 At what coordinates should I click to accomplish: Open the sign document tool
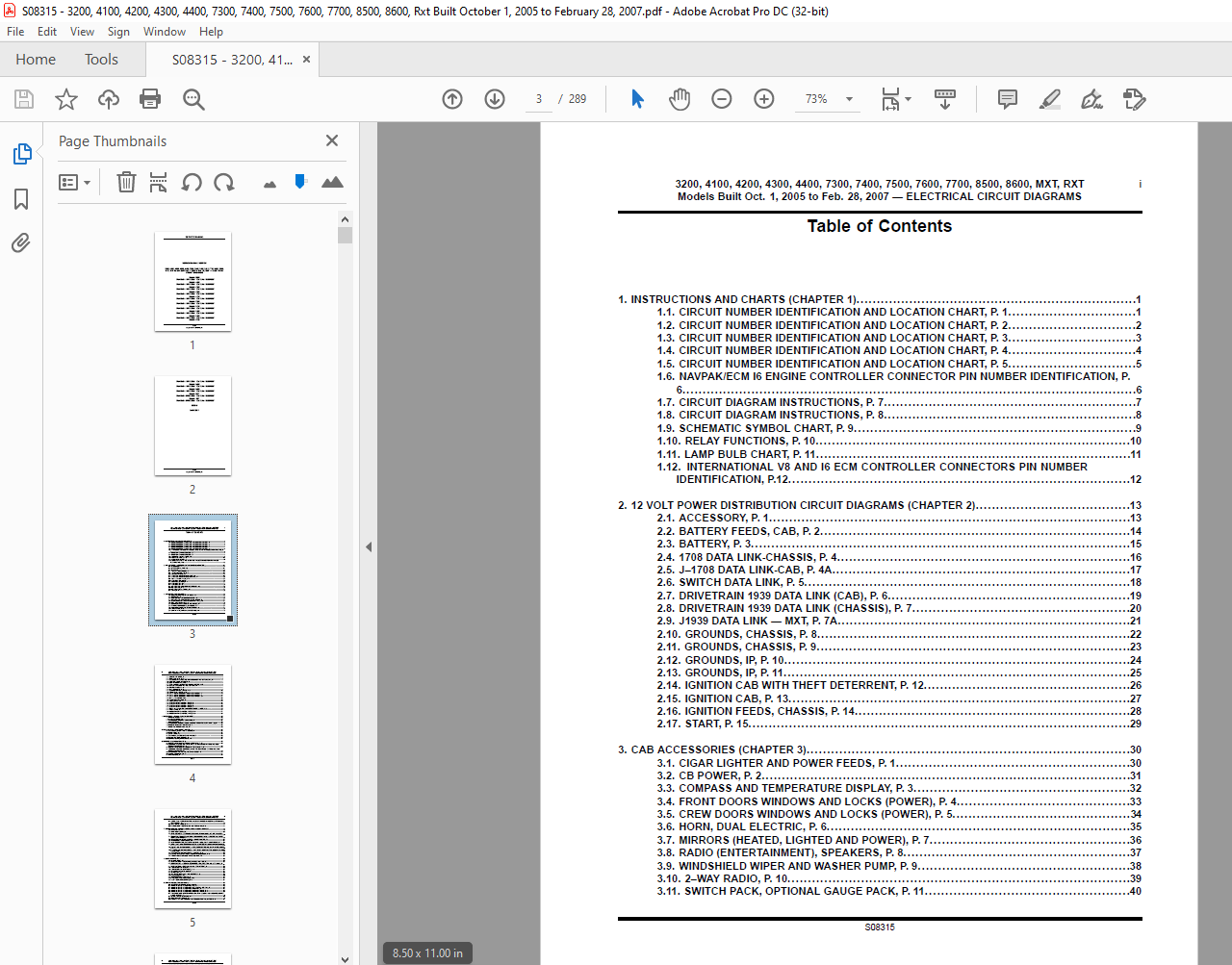[x=1091, y=99]
